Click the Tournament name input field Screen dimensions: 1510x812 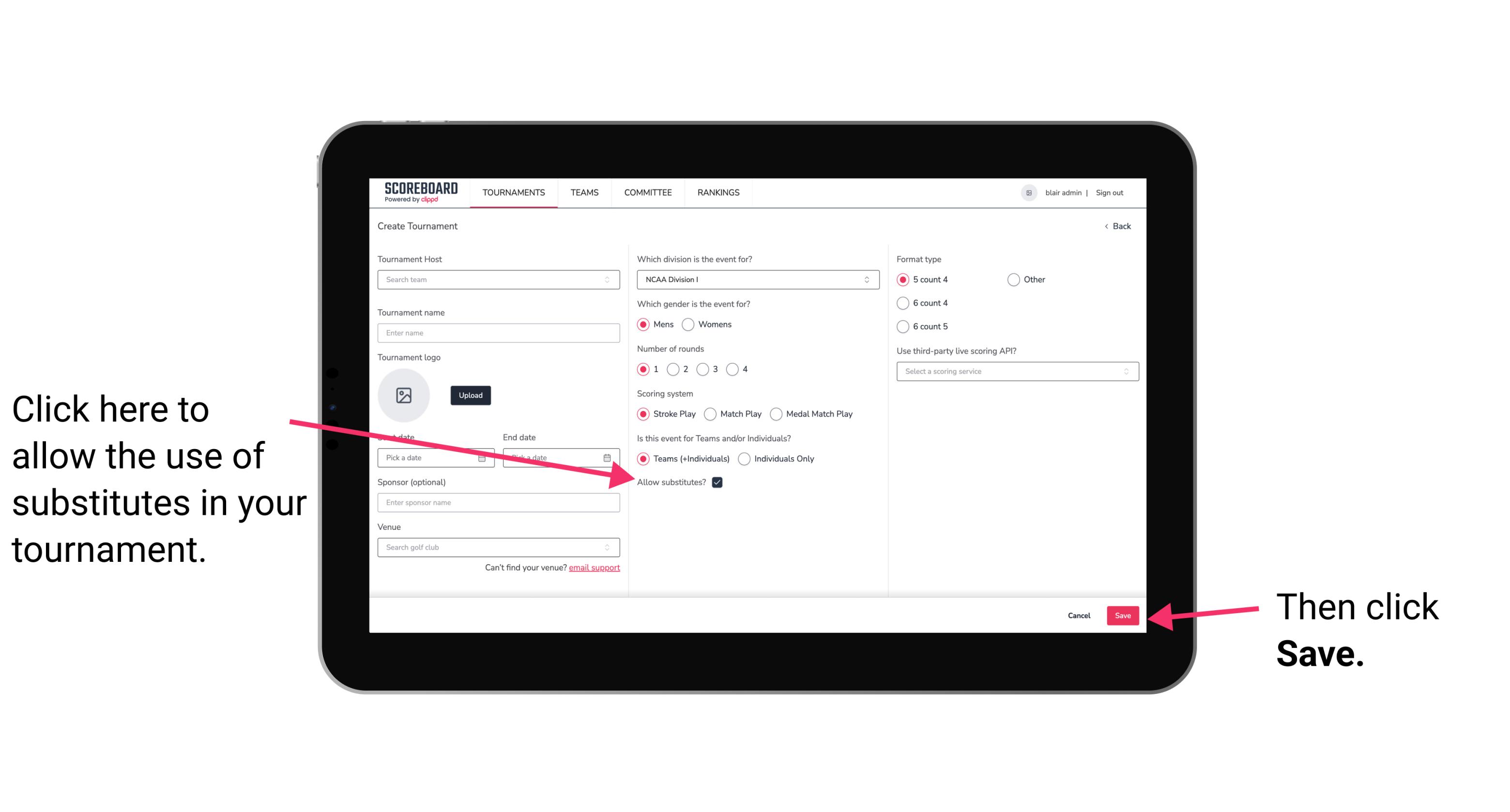tap(498, 333)
